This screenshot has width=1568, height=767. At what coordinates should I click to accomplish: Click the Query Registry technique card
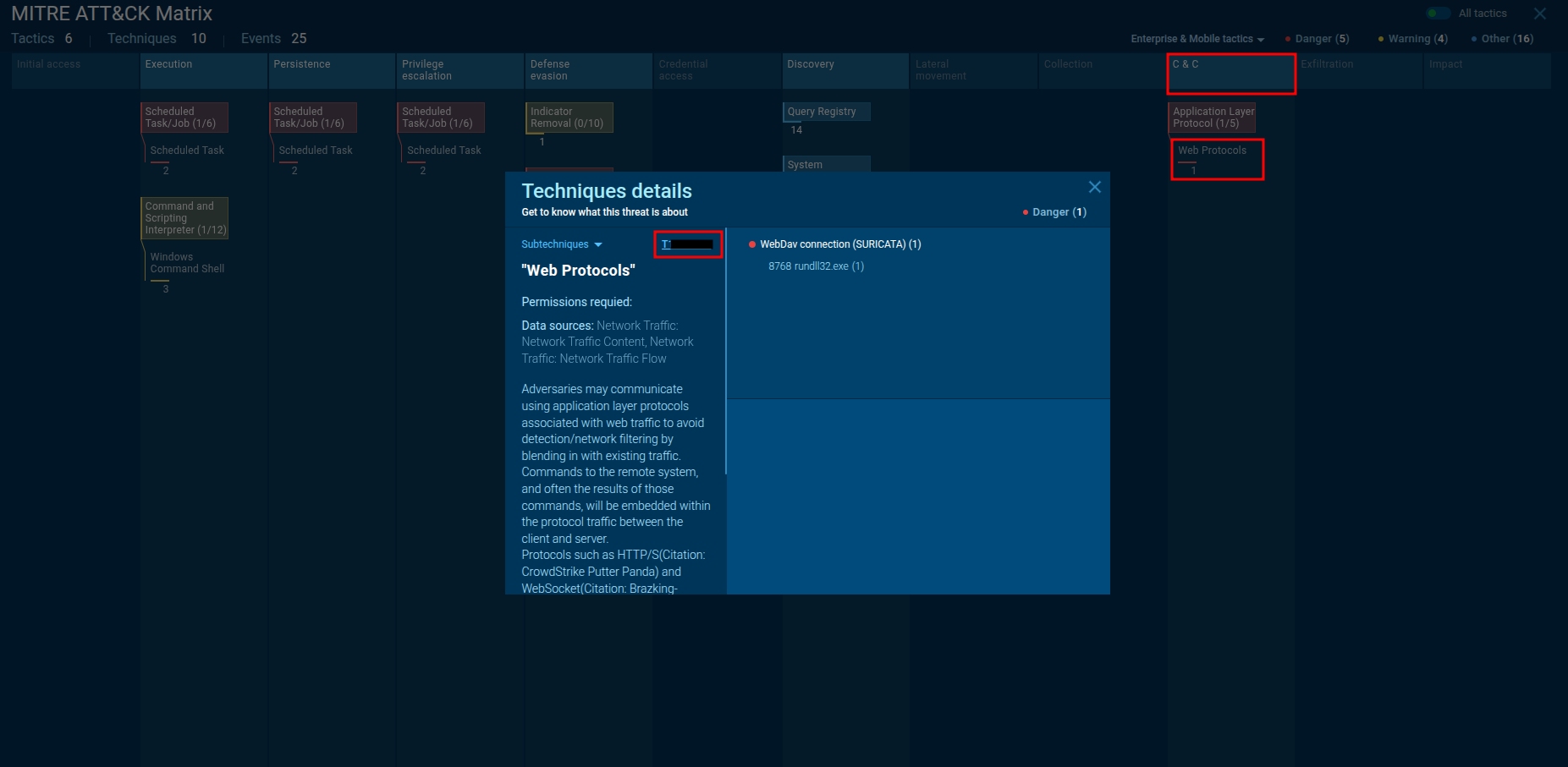point(826,112)
